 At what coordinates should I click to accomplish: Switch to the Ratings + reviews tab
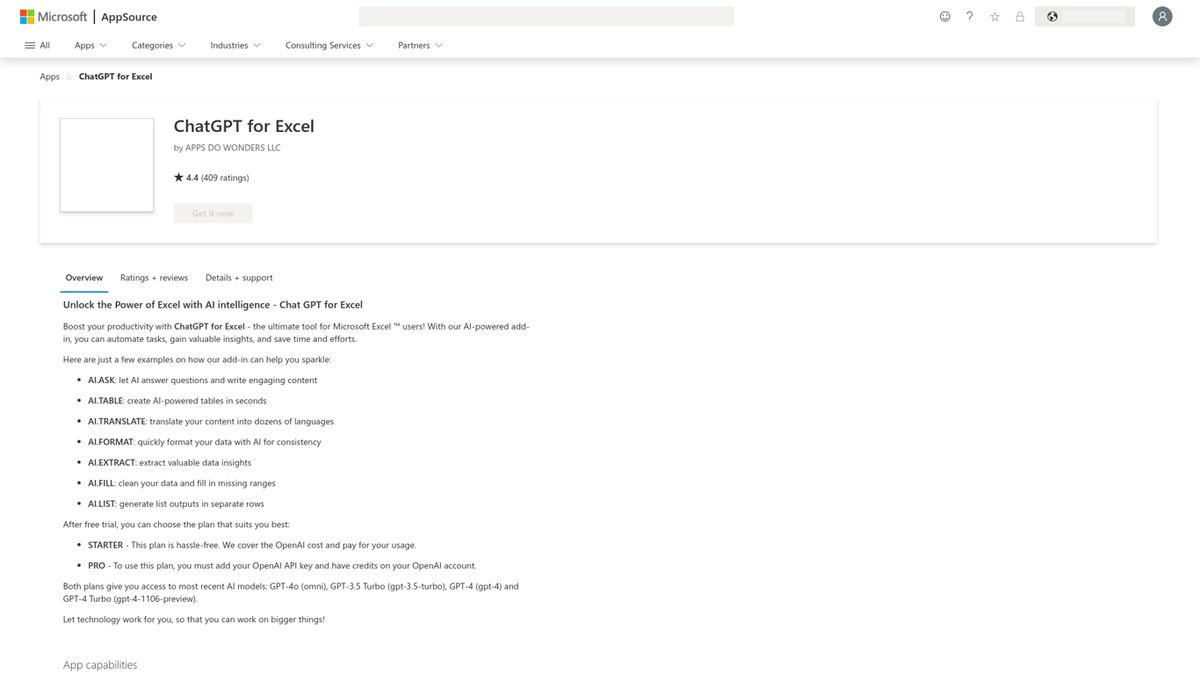154,278
